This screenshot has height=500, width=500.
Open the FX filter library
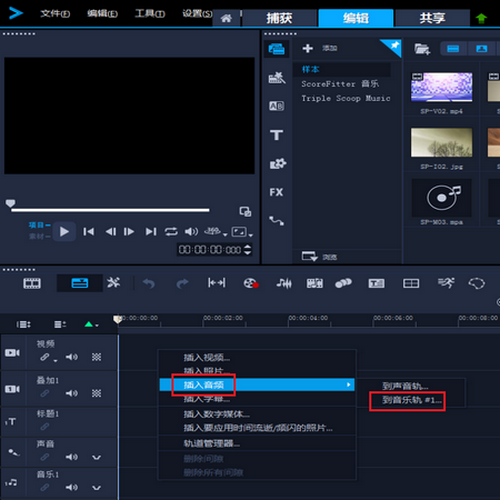pyautogui.click(x=276, y=192)
